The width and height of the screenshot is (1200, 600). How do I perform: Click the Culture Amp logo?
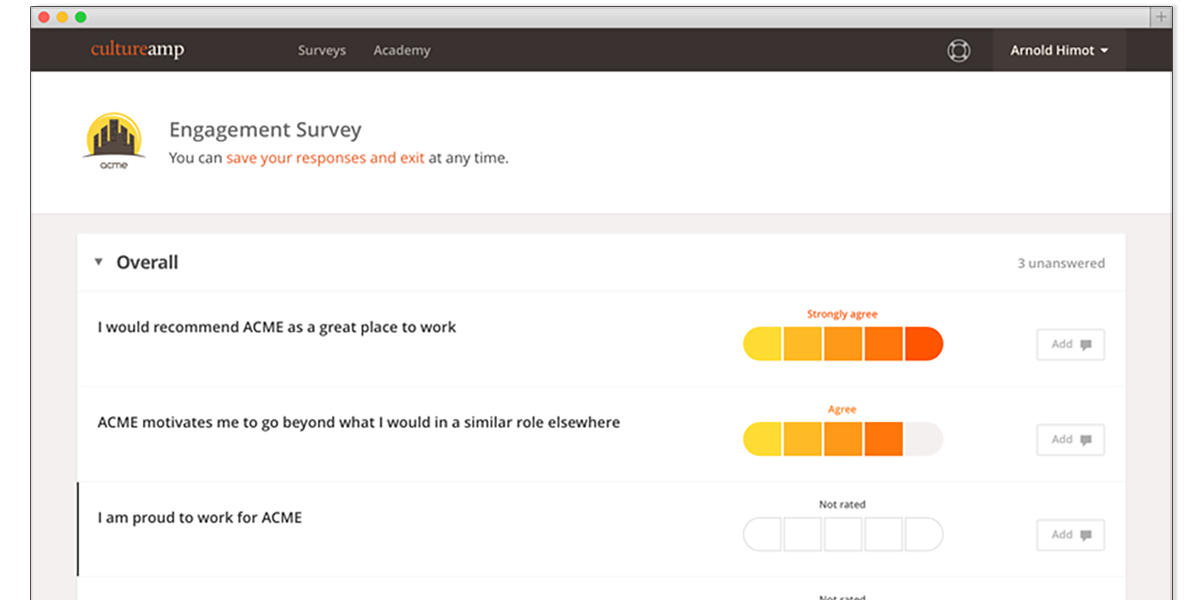pos(137,50)
